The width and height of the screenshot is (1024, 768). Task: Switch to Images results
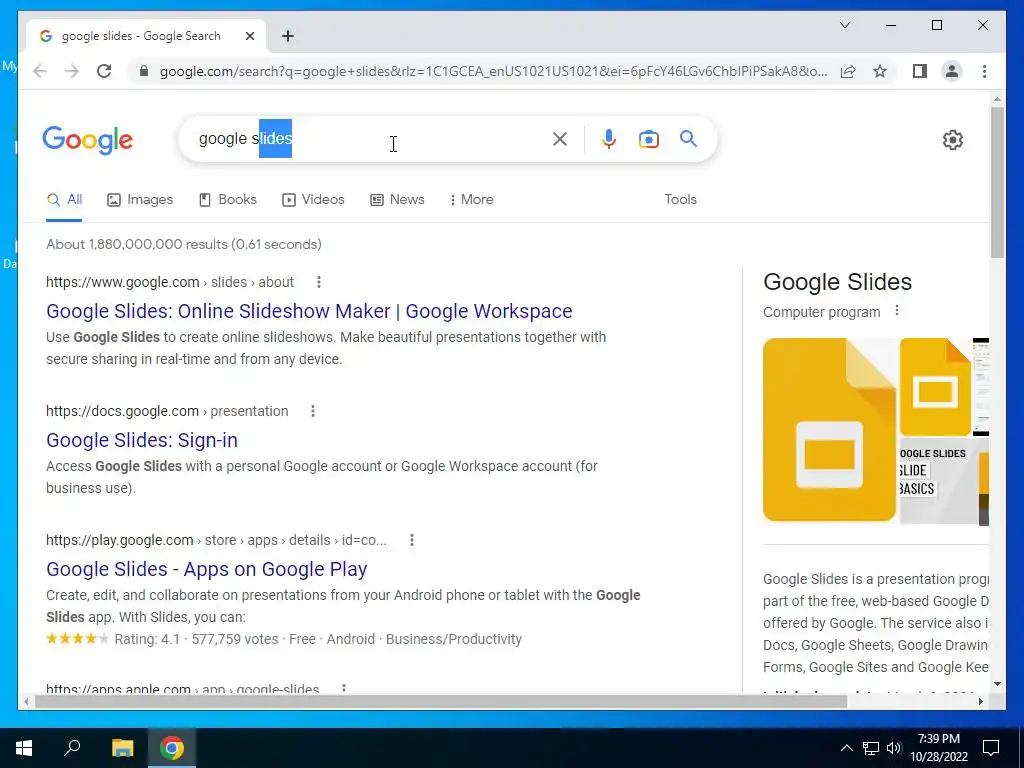140,199
